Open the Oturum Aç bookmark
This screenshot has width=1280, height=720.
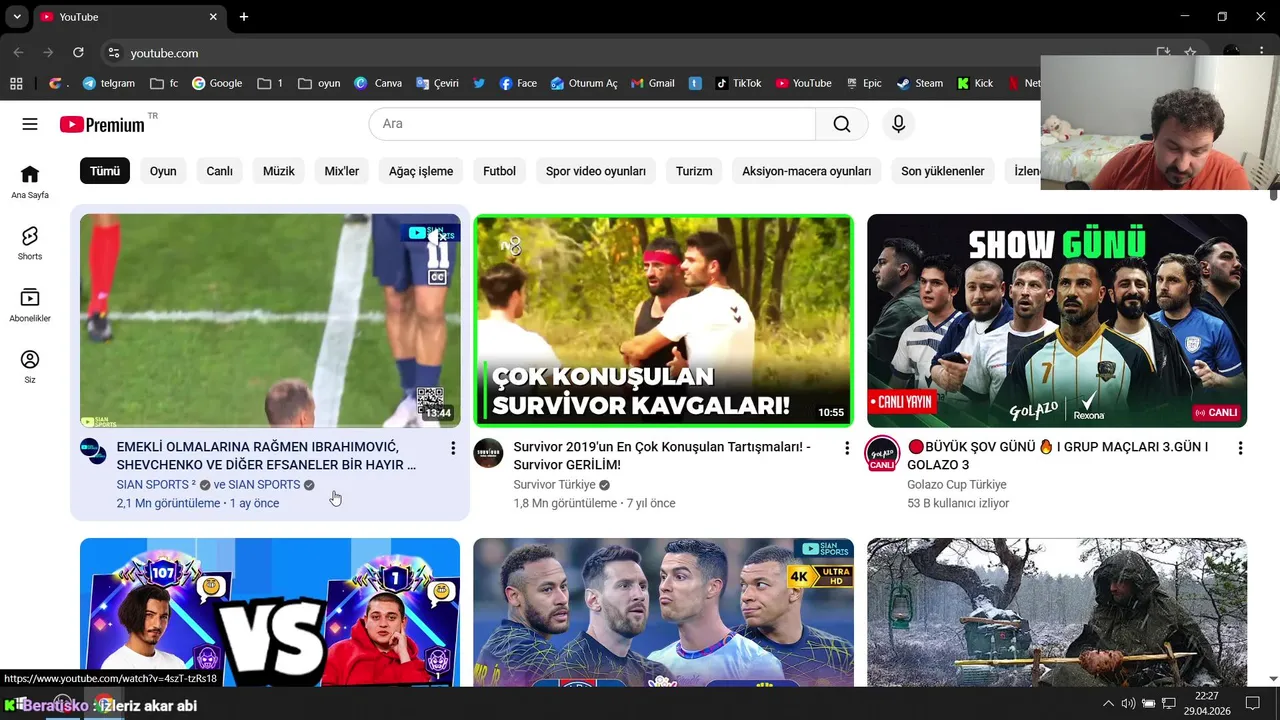[x=584, y=83]
